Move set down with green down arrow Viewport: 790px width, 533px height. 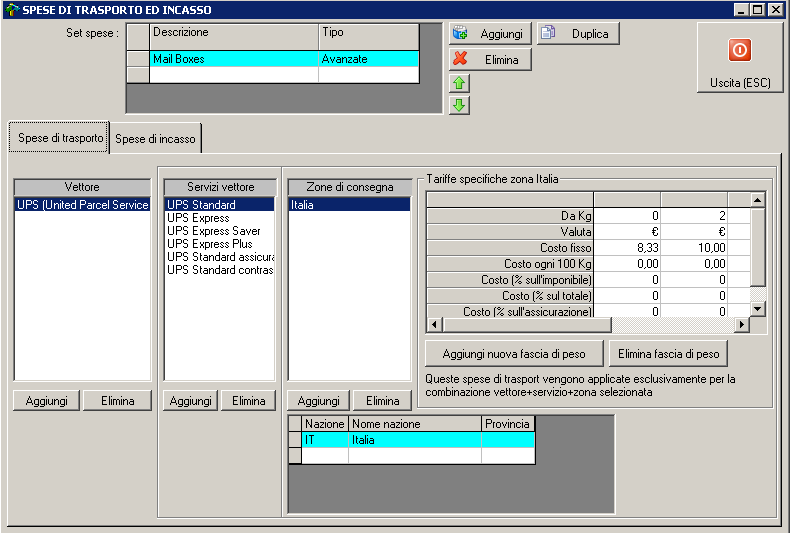click(459, 105)
